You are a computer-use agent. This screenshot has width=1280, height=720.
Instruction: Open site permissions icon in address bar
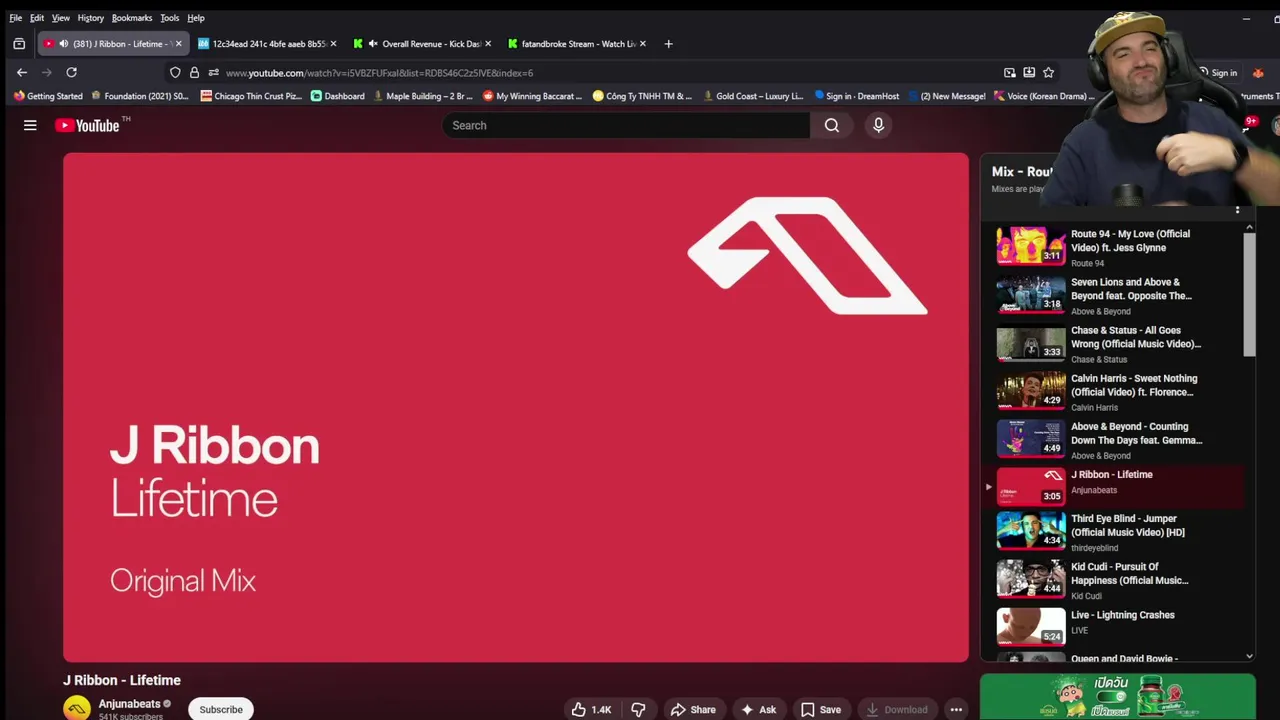point(213,72)
